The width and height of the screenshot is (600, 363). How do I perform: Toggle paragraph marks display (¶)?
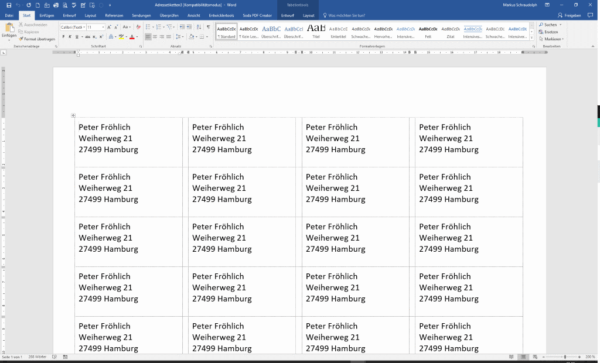coord(208,27)
